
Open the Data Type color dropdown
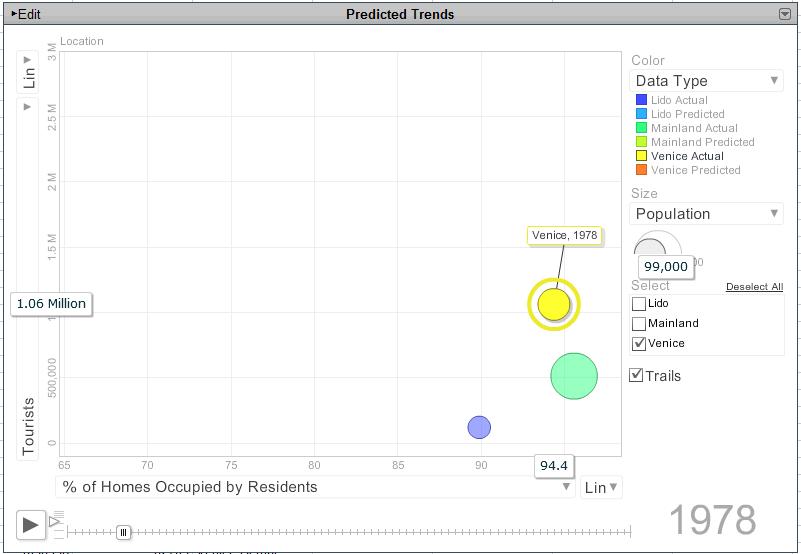[706, 81]
